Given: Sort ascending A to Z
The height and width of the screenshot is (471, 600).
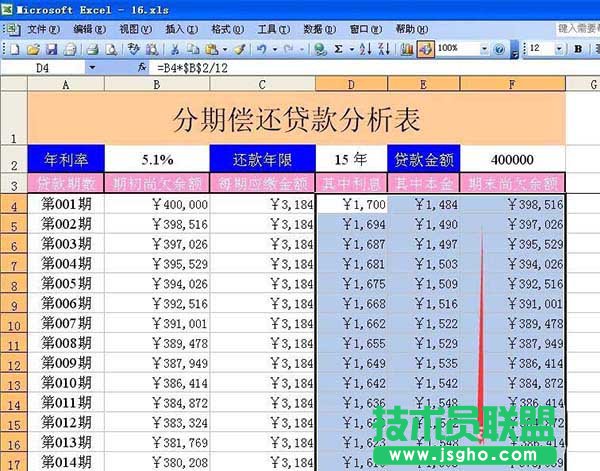Looking at the screenshot, I should click(x=365, y=49).
